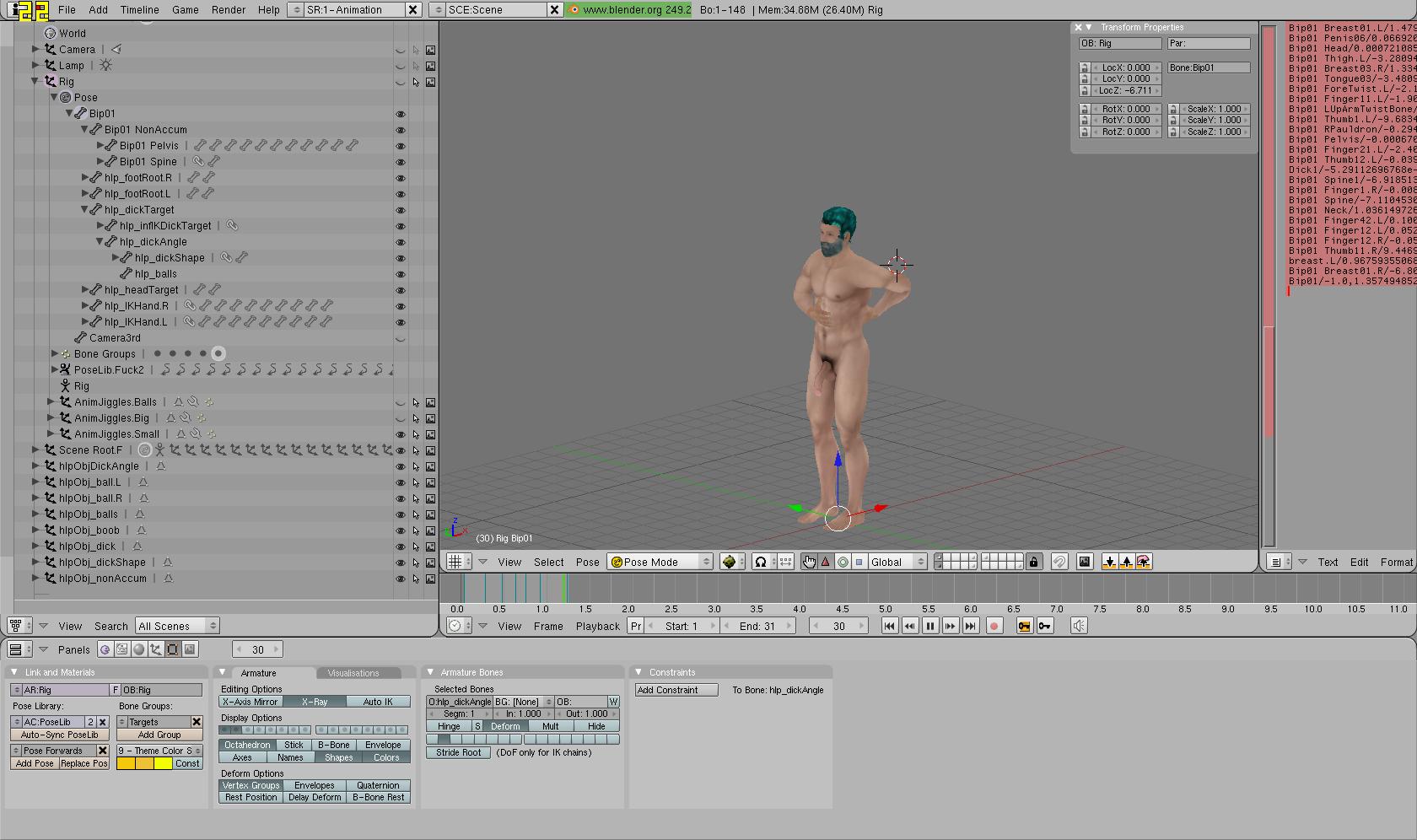Expand the Camera tree item
Screen dimensions: 1417x840
tap(35, 50)
